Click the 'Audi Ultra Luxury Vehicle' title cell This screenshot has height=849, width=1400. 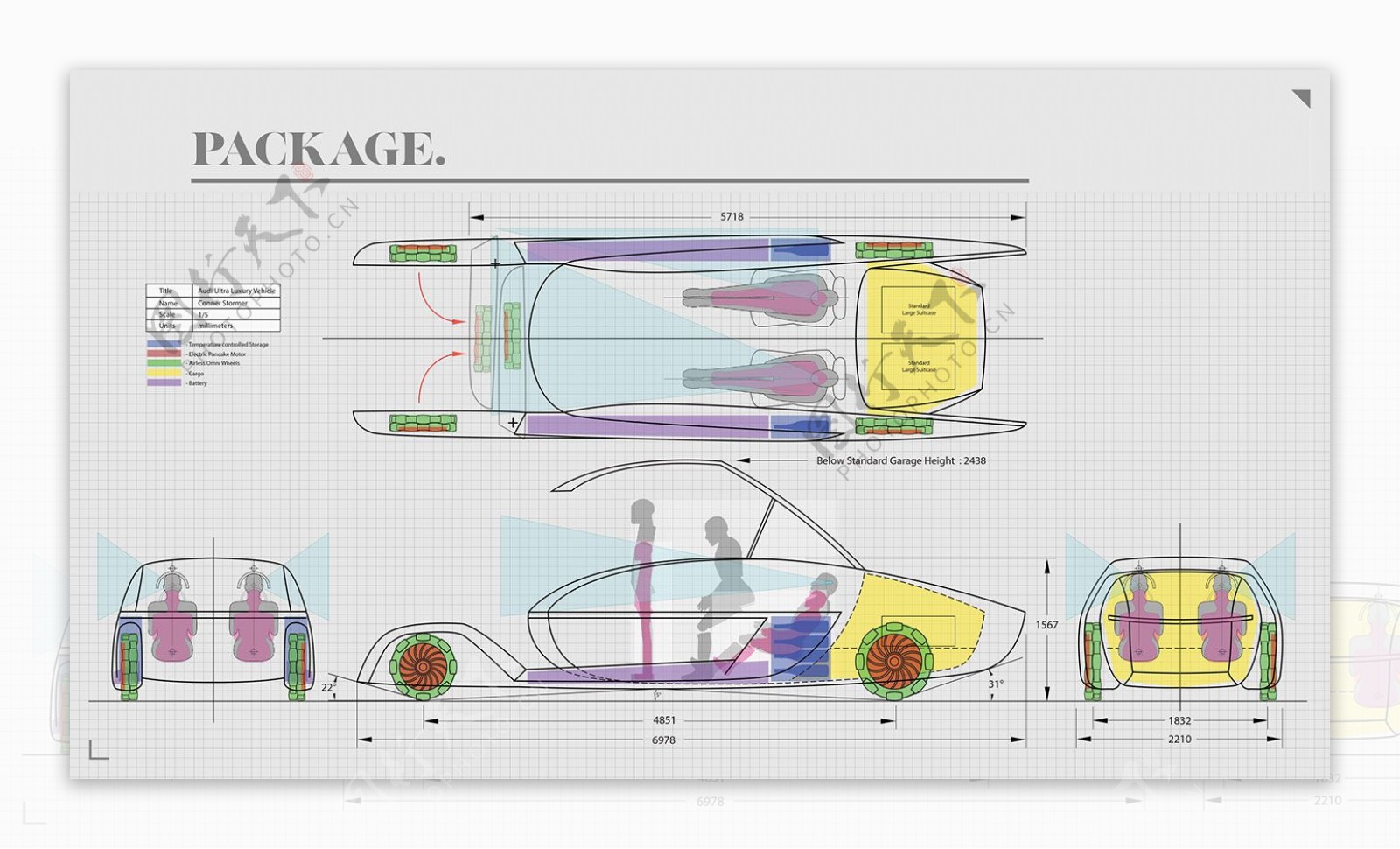(236, 291)
